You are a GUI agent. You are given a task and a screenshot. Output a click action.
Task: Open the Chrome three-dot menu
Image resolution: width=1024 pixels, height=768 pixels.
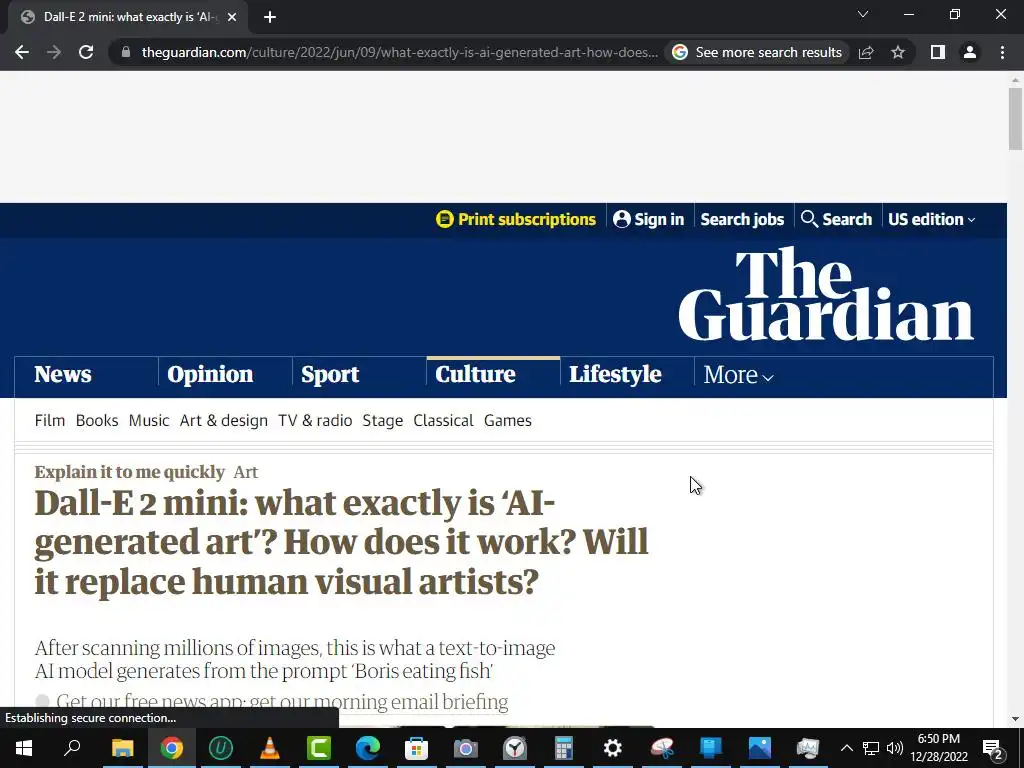(x=1002, y=52)
